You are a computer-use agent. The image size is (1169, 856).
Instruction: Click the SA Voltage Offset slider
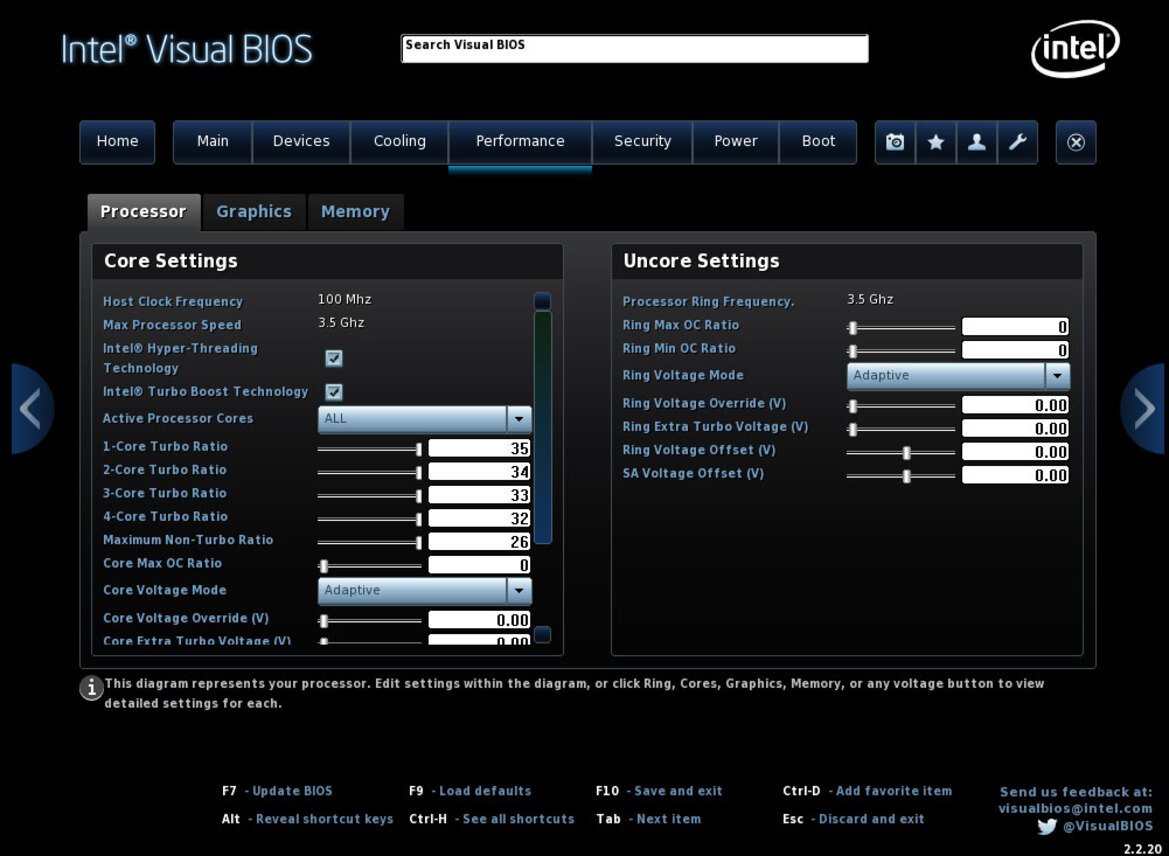pos(901,476)
